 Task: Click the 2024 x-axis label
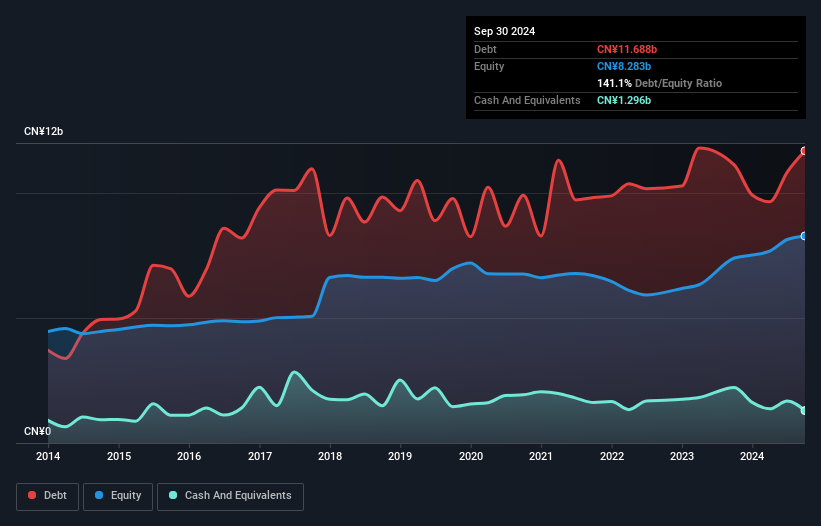pyautogui.click(x=752, y=456)
